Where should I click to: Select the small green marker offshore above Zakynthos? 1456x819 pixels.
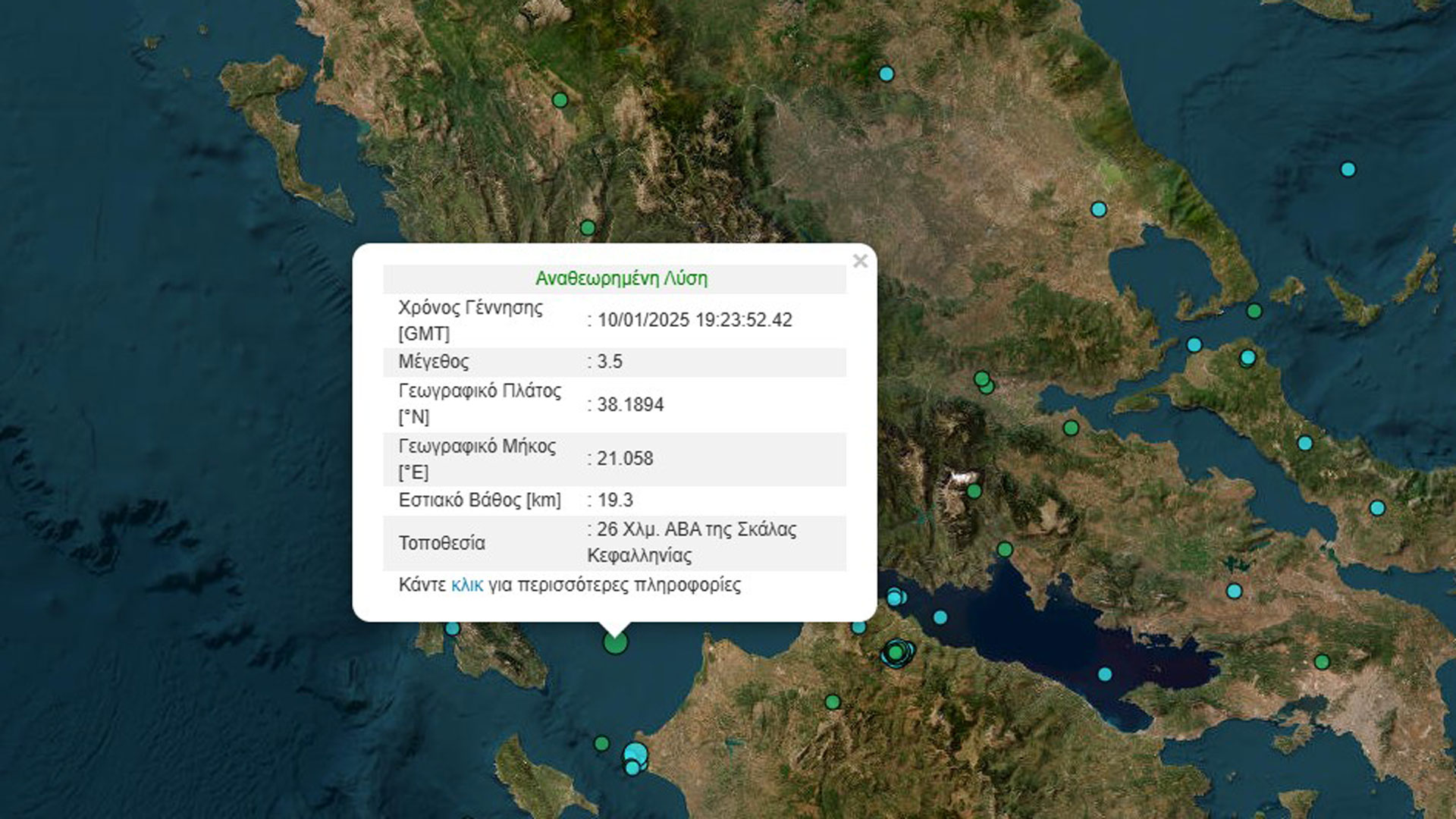pos(601,743)
